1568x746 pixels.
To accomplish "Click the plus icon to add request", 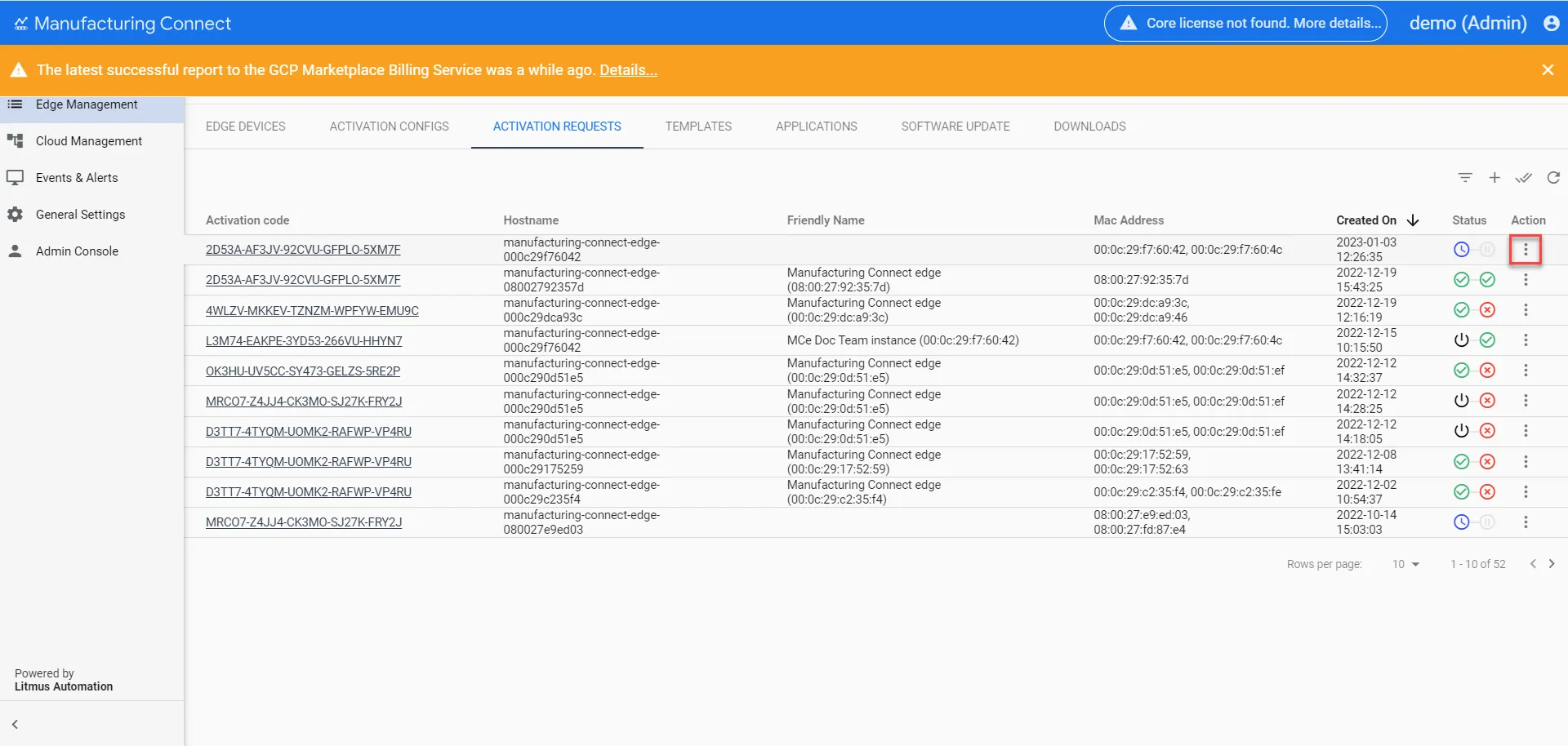I will [1494, 178].
